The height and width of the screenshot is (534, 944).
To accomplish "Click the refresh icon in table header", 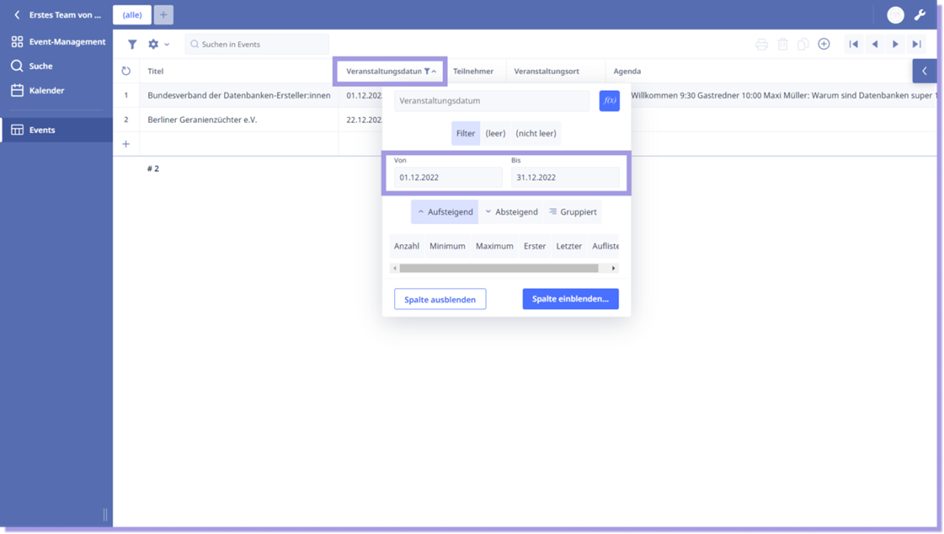I will (126, 71).
